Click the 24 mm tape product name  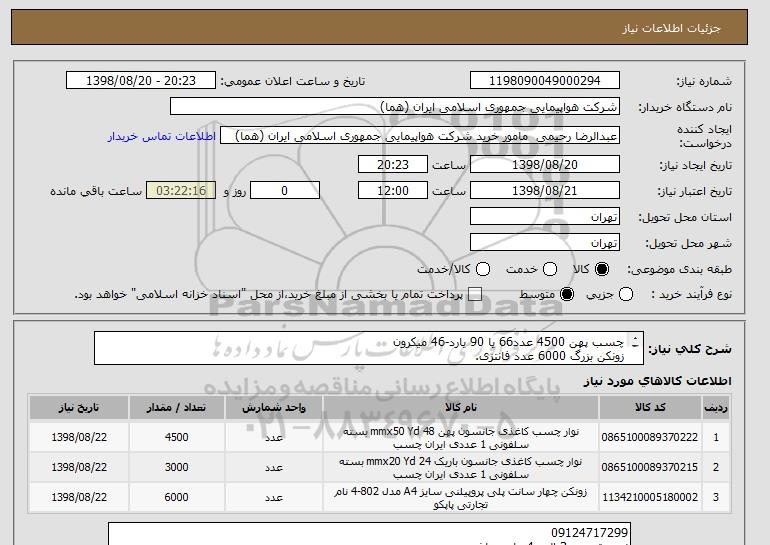(461, 468)
